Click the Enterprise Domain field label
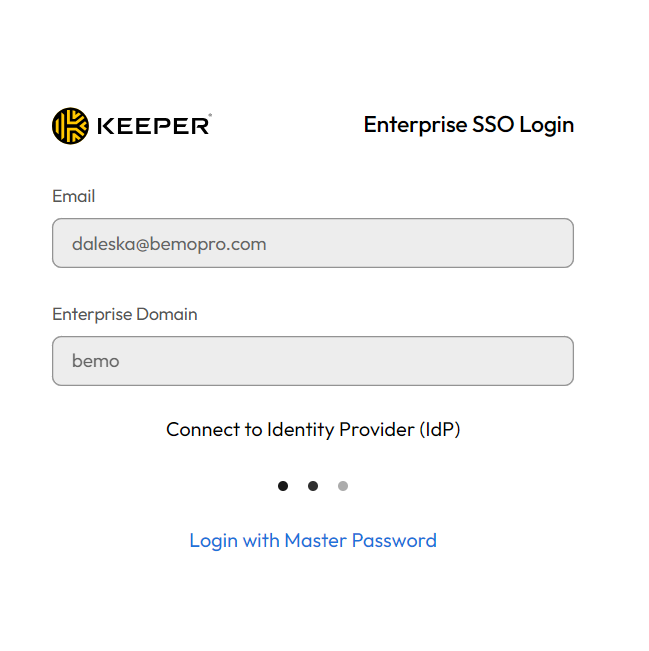Screen dimensions: 649x651 click(x=125, y=314)
